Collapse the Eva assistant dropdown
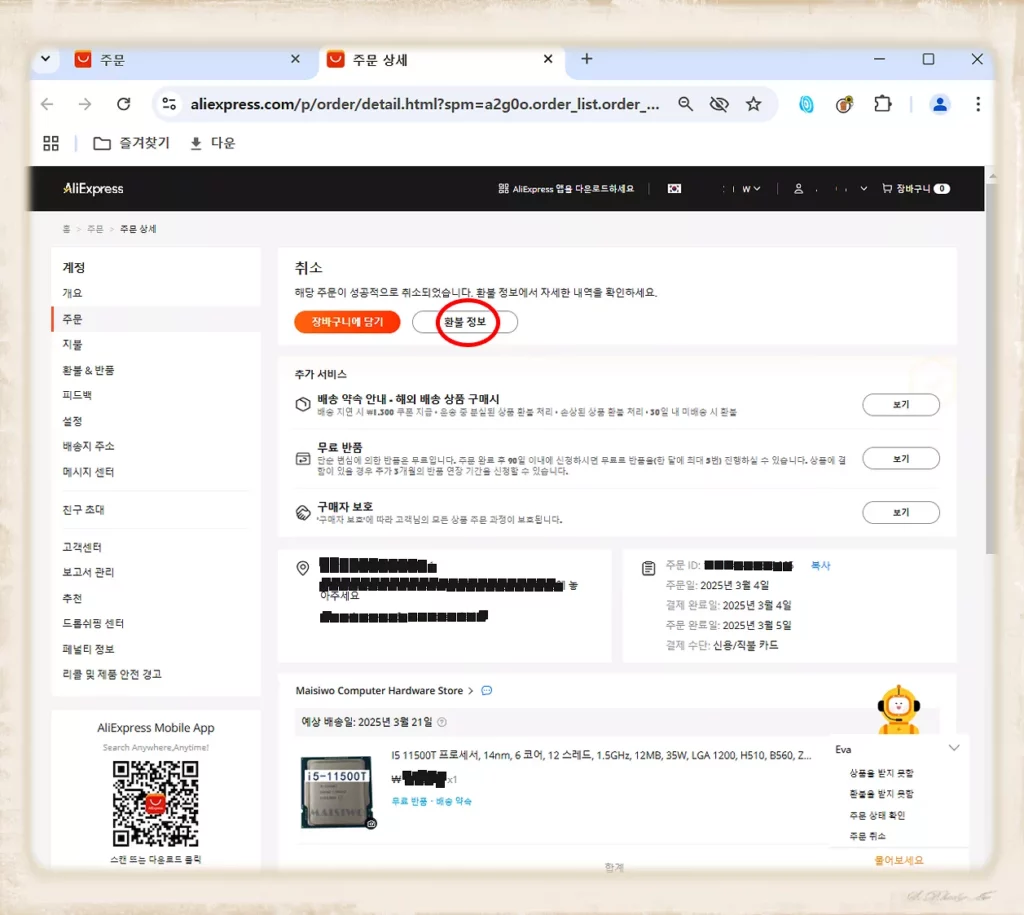1024x915 pixels. 954,747
